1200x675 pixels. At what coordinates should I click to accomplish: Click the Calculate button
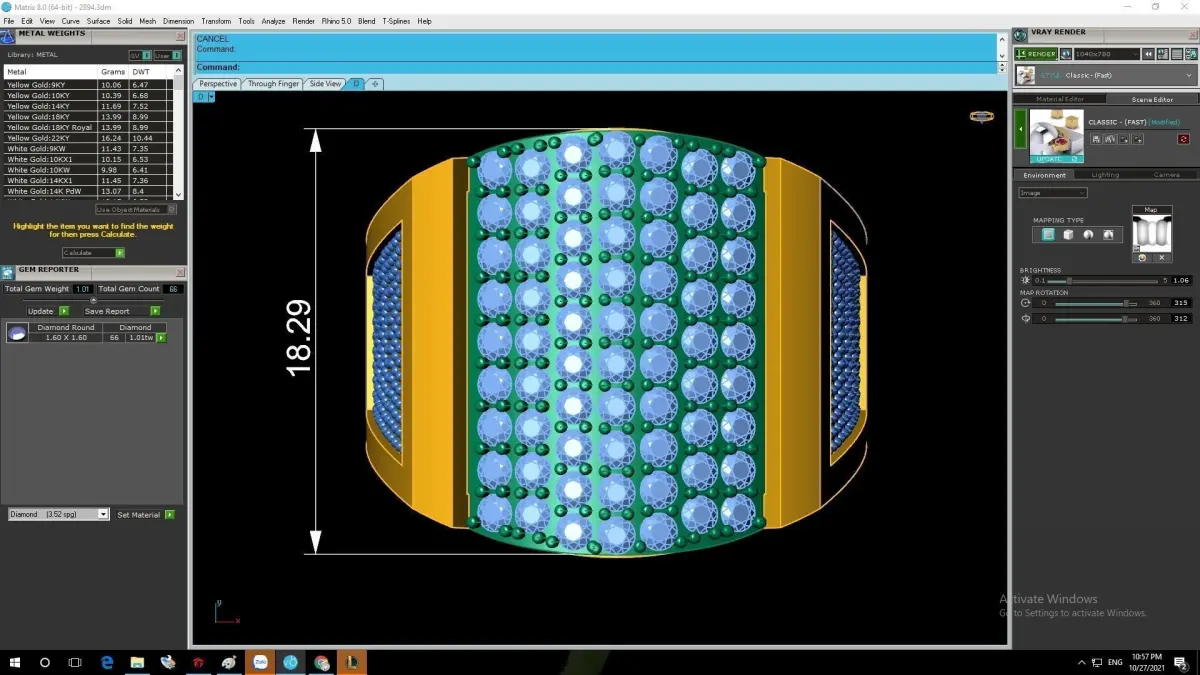pyautogui.click(x=93, y=253)
